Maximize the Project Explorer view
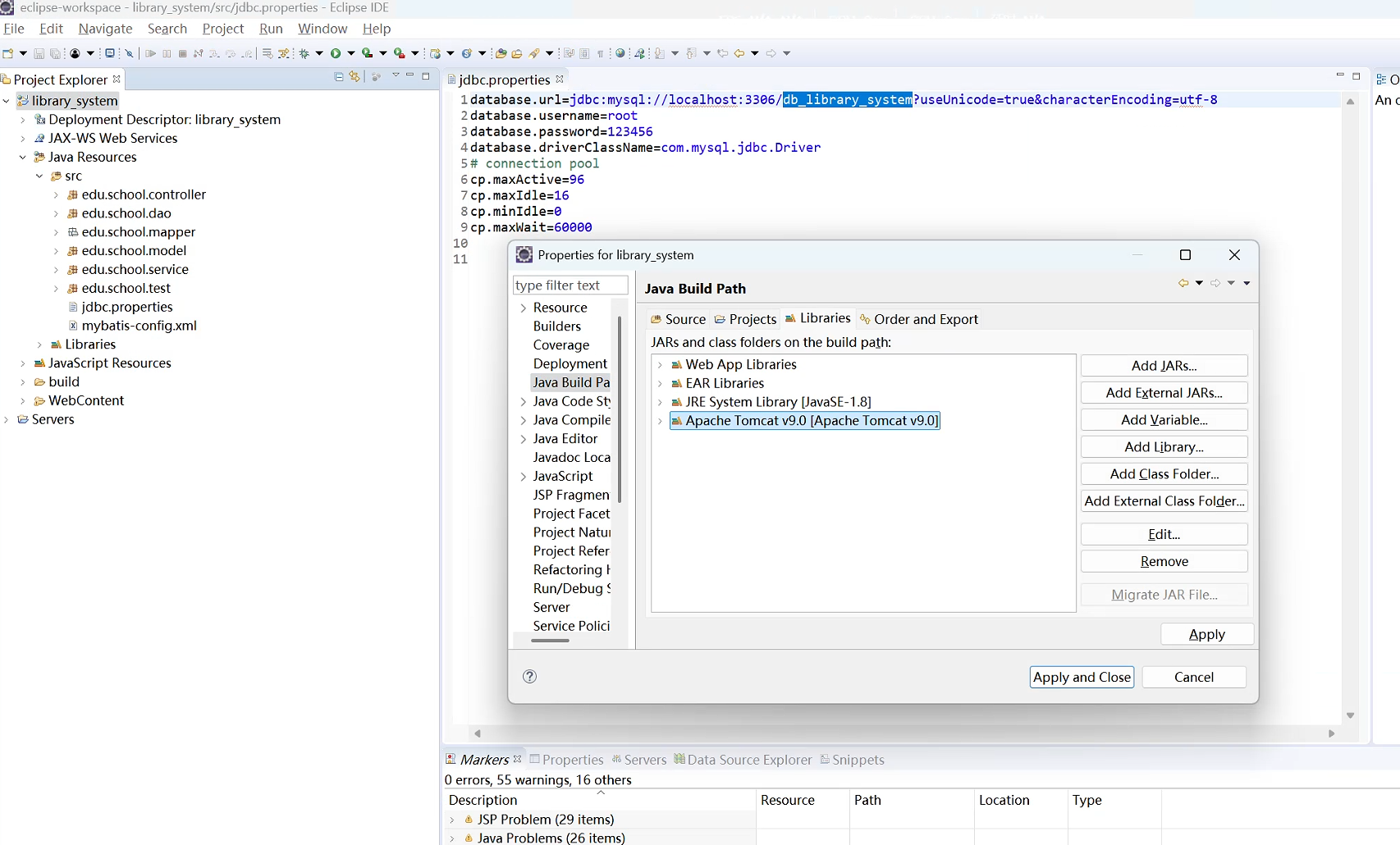Viewport: 1400px width, 845px height. (x=426, y=76)
